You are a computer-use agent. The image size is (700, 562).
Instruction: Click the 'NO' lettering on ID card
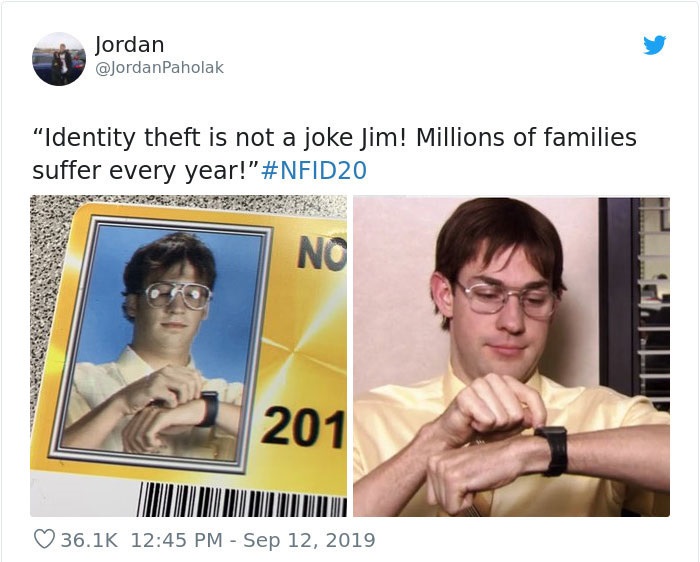(322, 254)
